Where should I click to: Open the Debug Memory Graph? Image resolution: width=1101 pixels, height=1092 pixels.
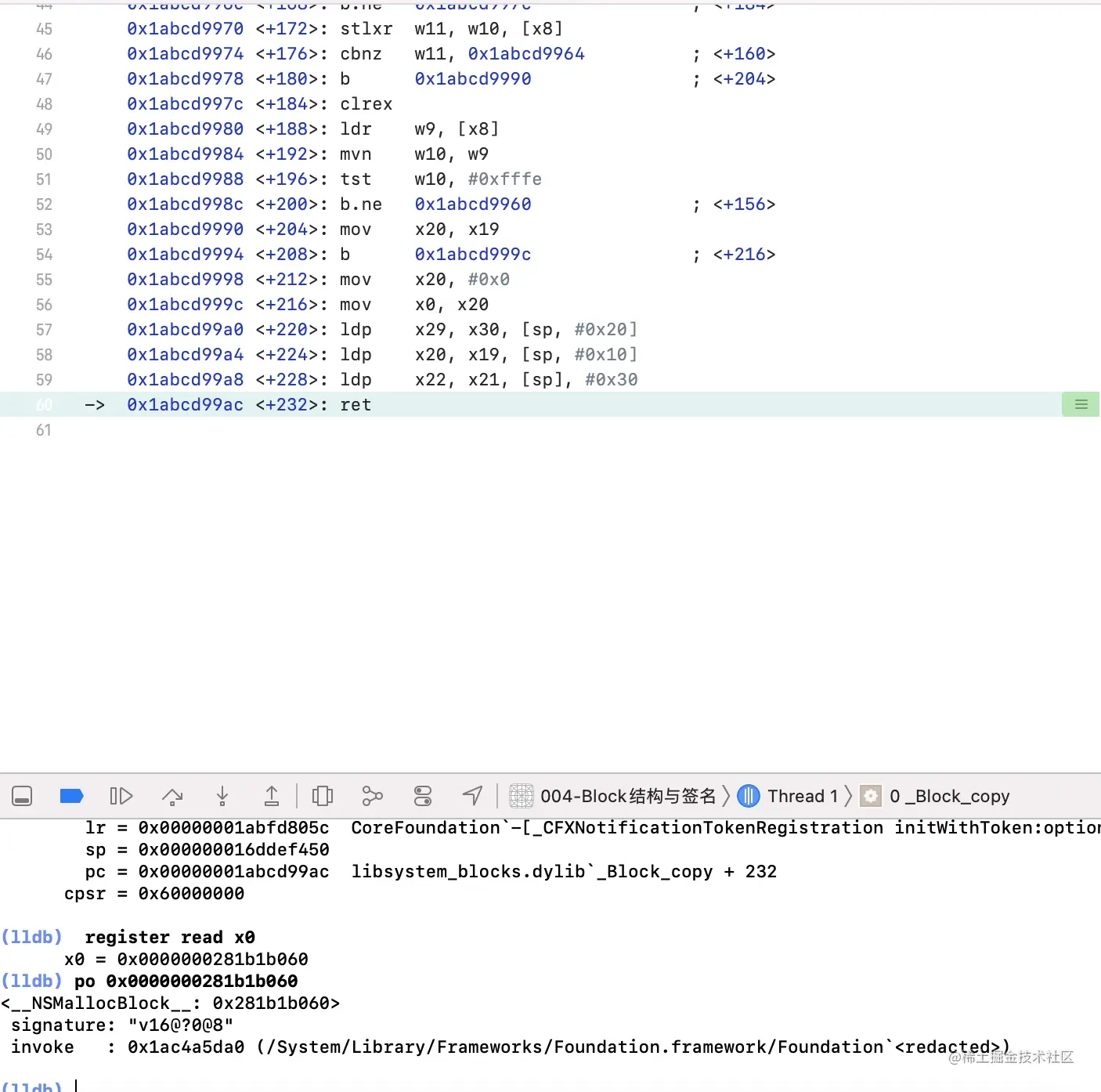tap(372, 796)
